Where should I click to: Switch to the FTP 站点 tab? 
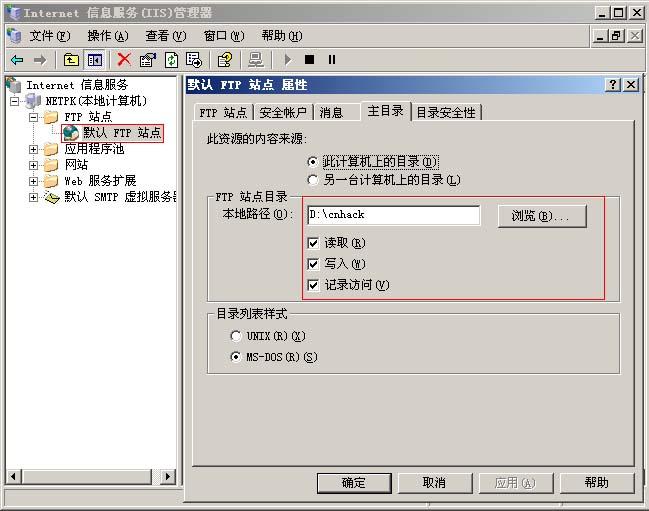pos(223,113)
